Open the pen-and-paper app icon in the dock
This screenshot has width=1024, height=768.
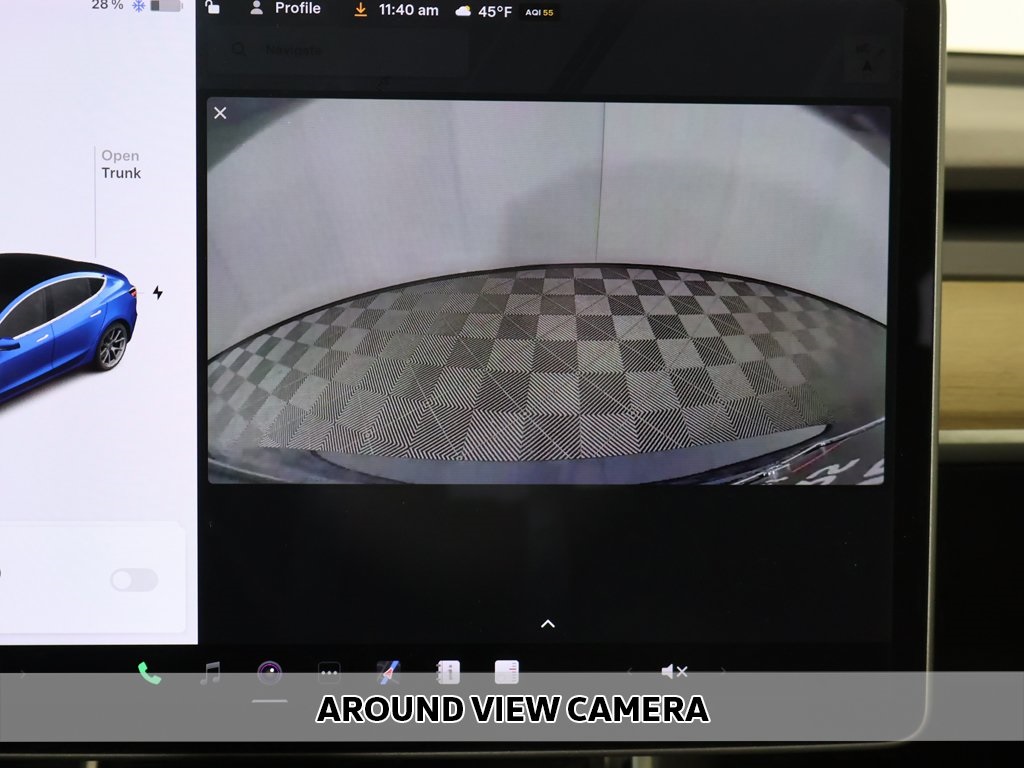click(x=388, y=673)
